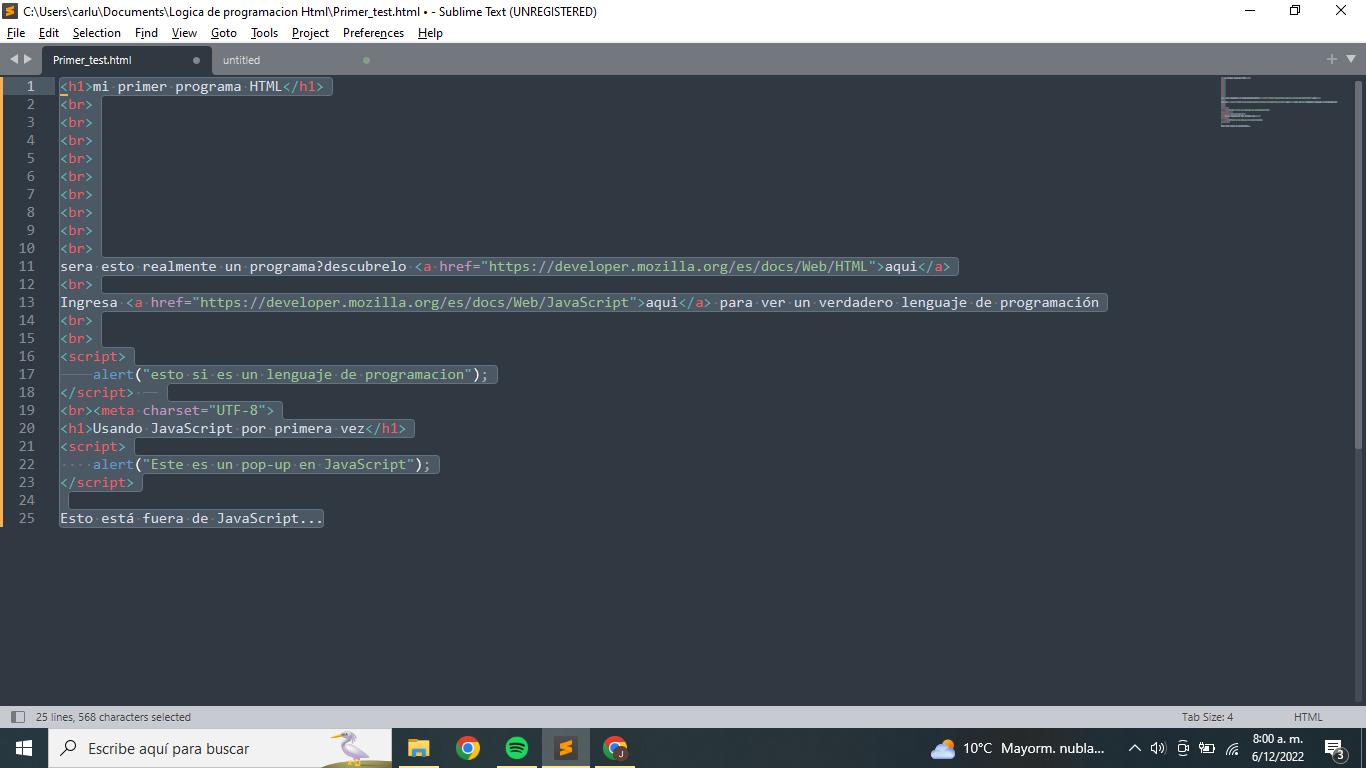The width and height of the screenshot is (1366, 768).
Task: Click the 'esto si es un lenguaje' alert string
Action: pos(307,374)
